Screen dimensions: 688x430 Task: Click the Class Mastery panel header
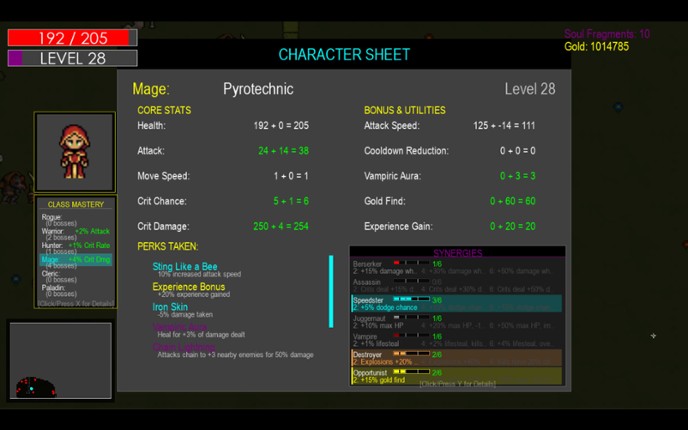click(x=75, y=204)
